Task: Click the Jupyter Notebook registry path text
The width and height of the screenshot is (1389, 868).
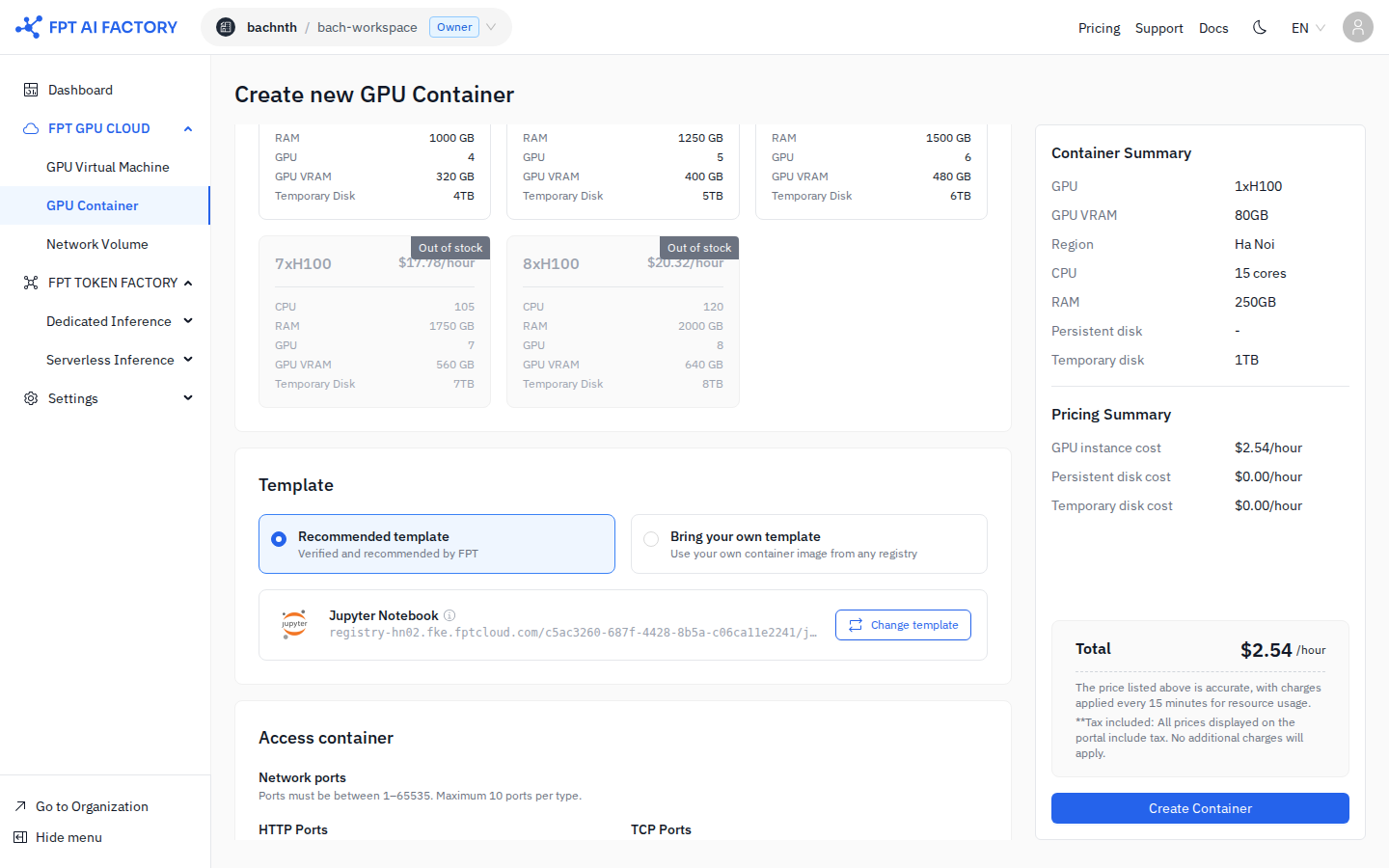Action: (x=573, y=633)
